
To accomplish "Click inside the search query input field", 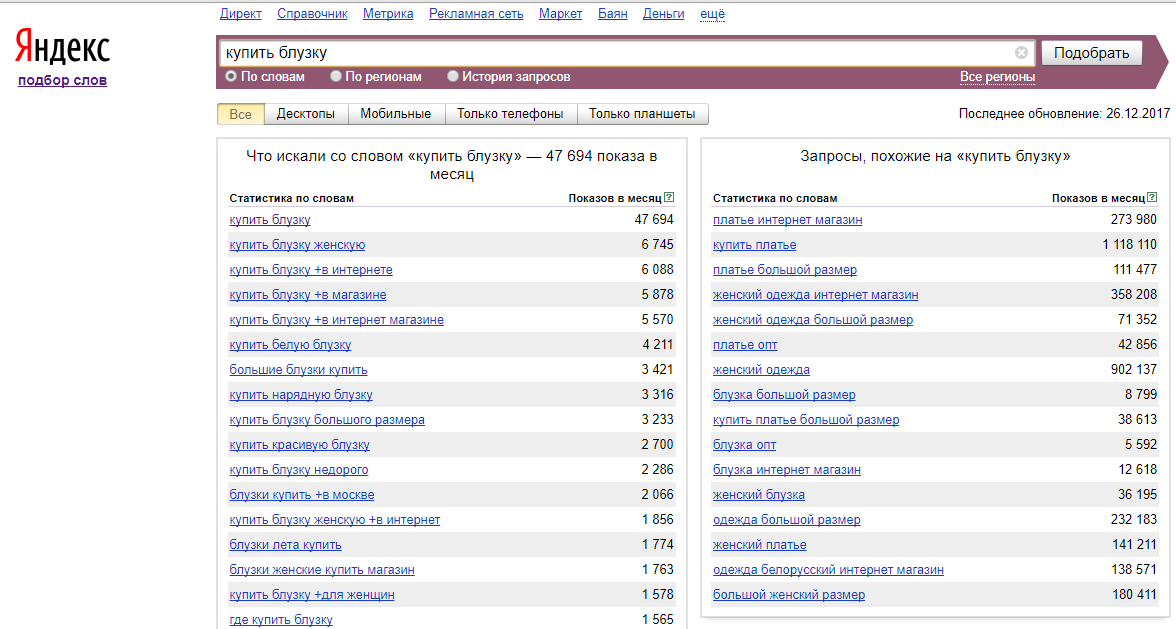I will click(x=600, y=52).
